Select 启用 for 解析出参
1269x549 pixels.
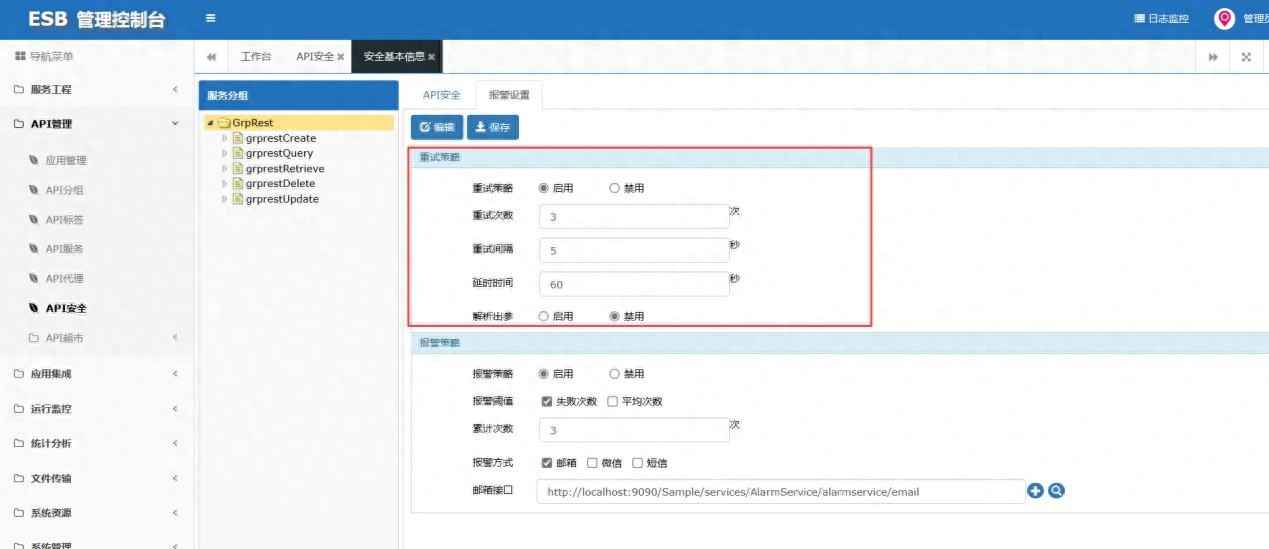tap(544, 316)
